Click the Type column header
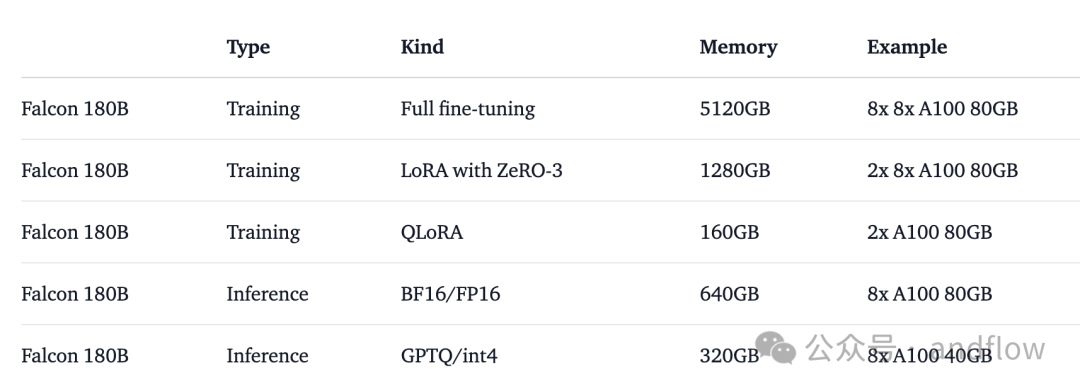The image size is (1080, 392). (x=248, y=47)
